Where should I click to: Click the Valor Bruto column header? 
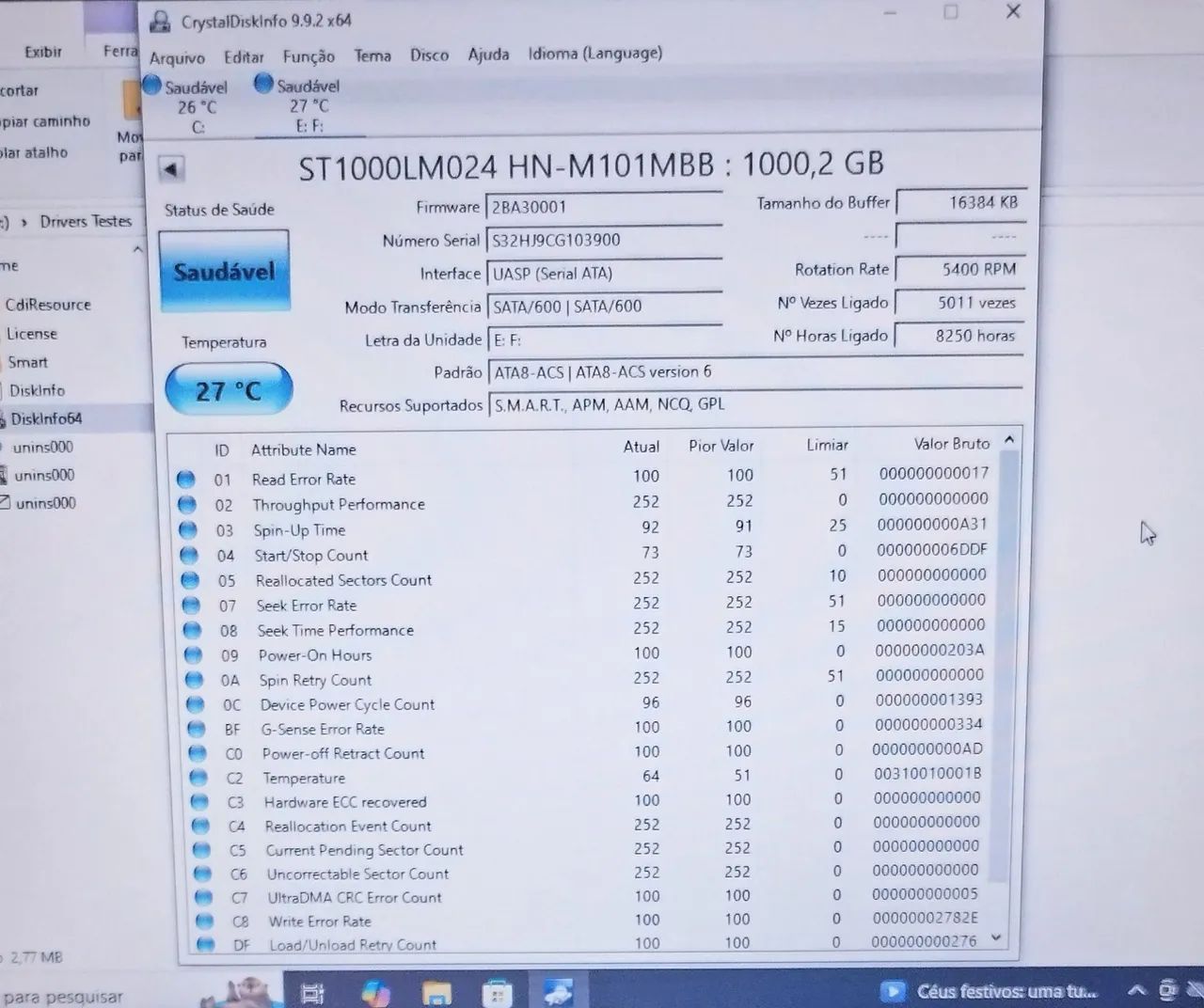point(952,443)
